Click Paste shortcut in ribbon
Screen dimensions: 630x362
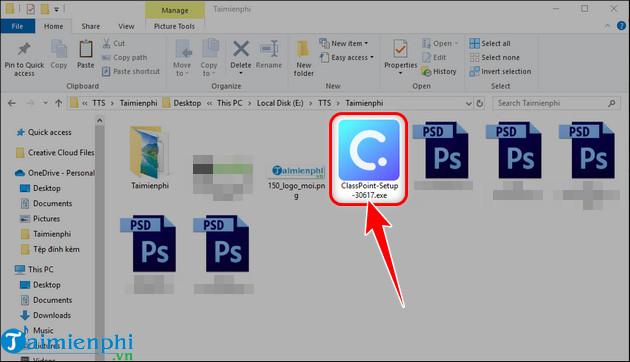pyautogui.click(x=131, y=72)
